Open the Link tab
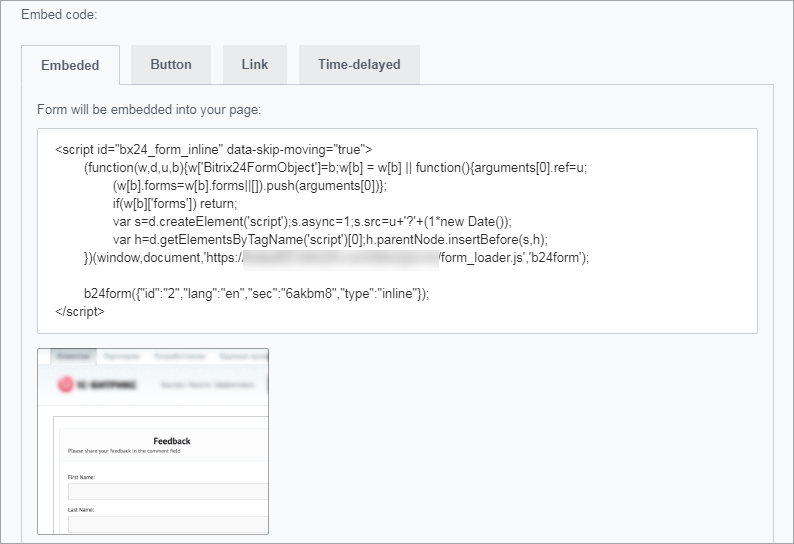 tap(255, 64)
